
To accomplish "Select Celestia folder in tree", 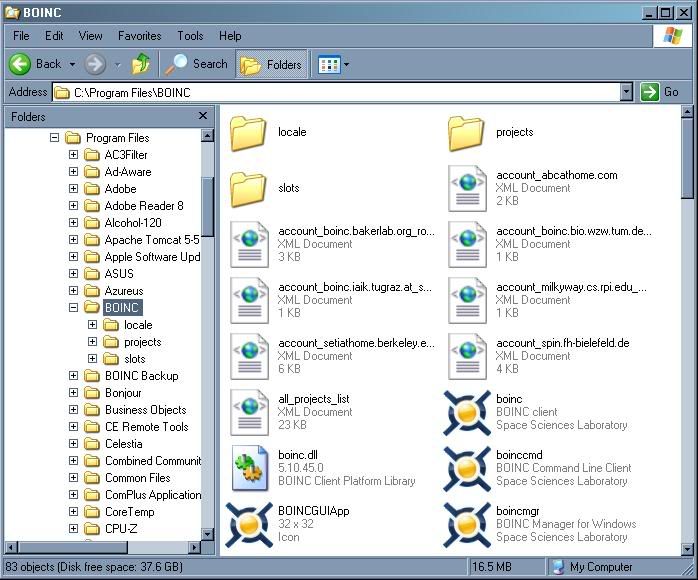I will [x=124, y=444].
